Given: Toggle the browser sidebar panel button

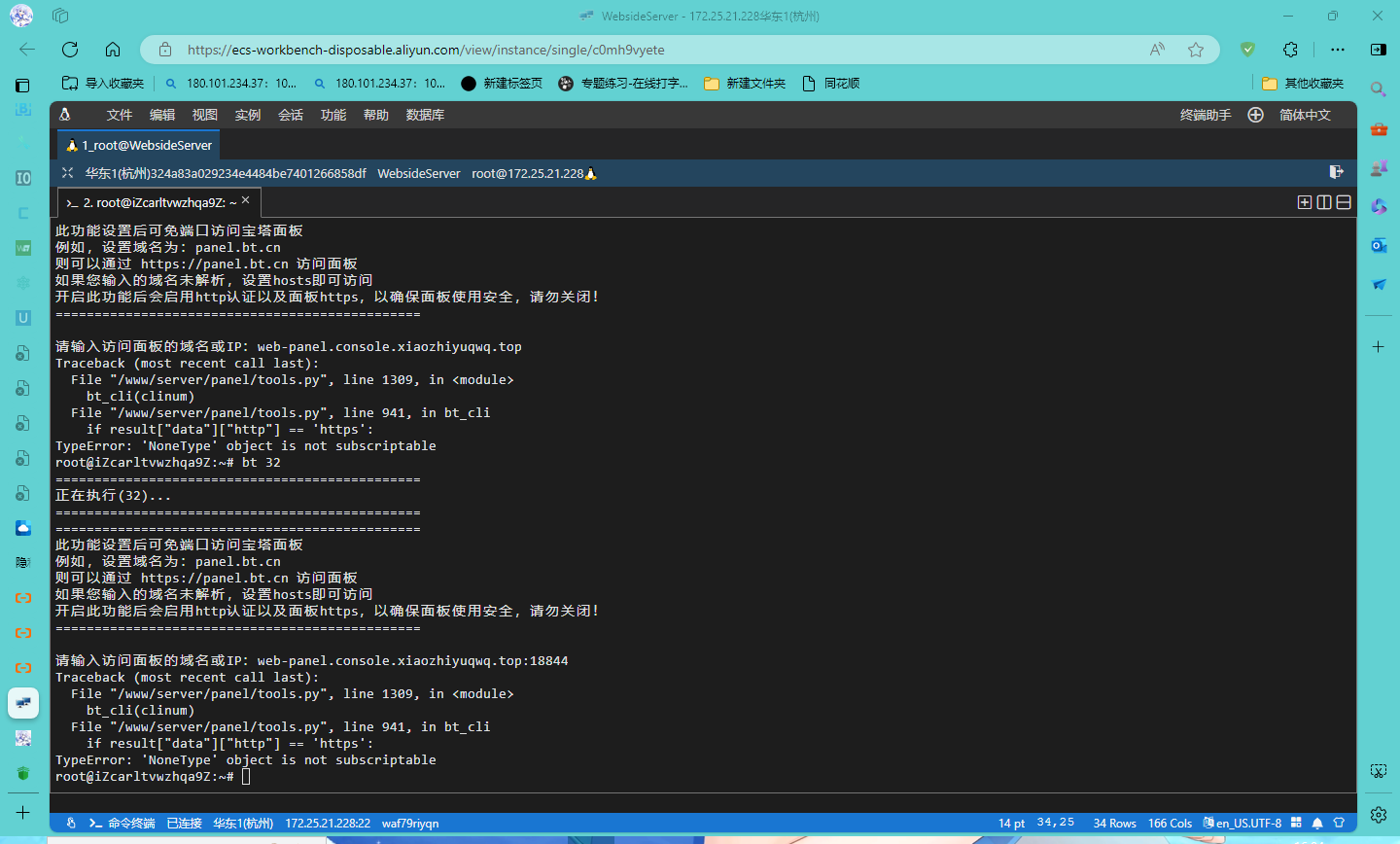Looking at the screenshot, I should tap(1379, 50).
